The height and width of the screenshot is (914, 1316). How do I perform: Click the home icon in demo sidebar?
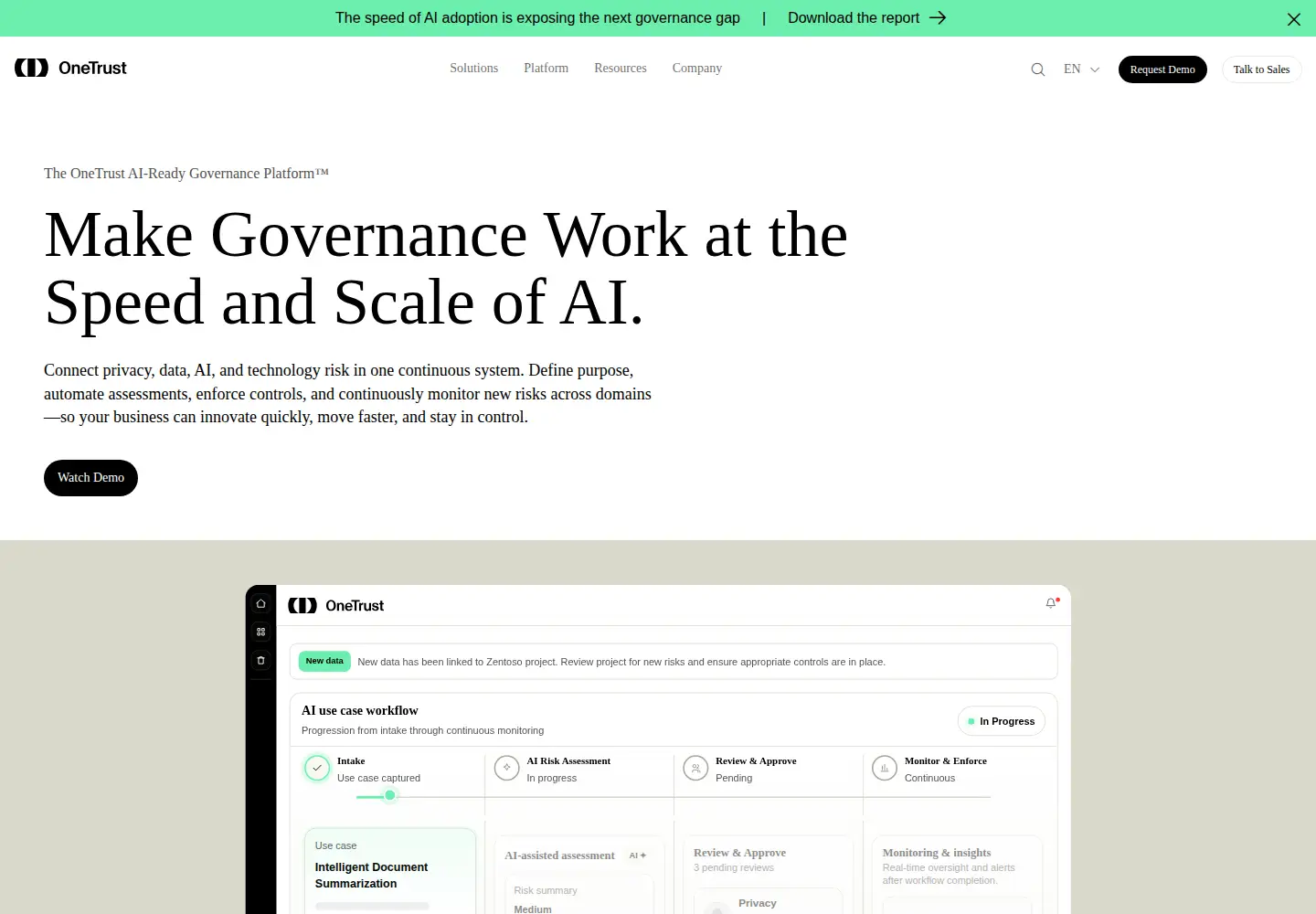coord(260,603)
